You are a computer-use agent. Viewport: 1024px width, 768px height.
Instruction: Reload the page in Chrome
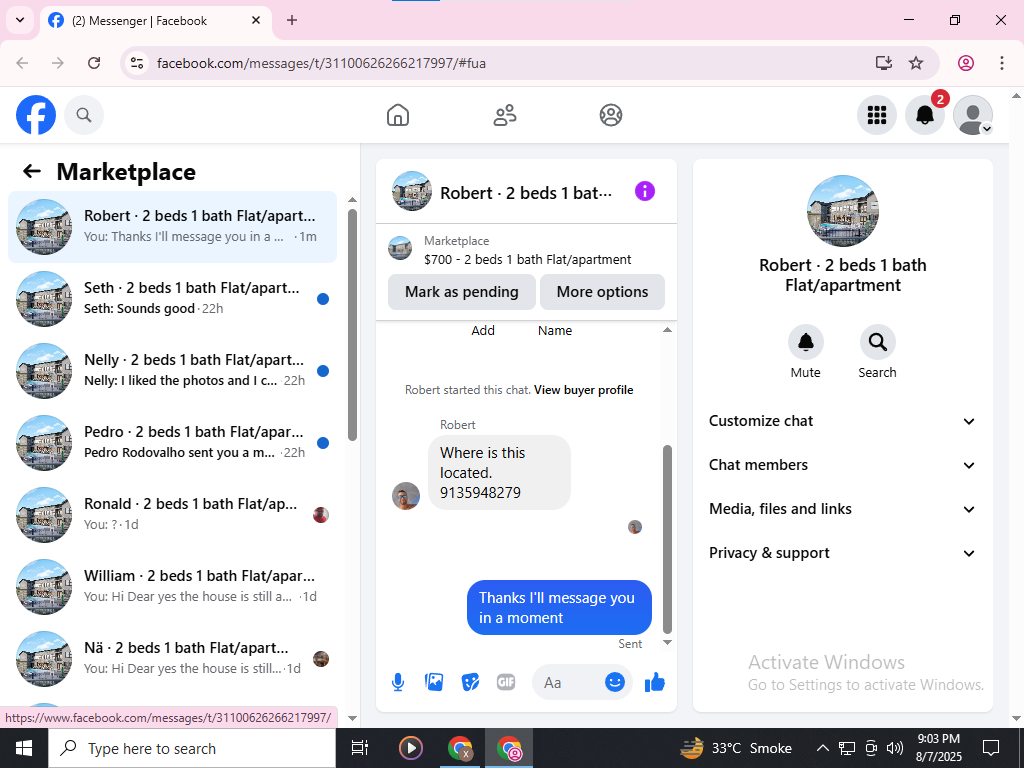click(x=94, y=63)
